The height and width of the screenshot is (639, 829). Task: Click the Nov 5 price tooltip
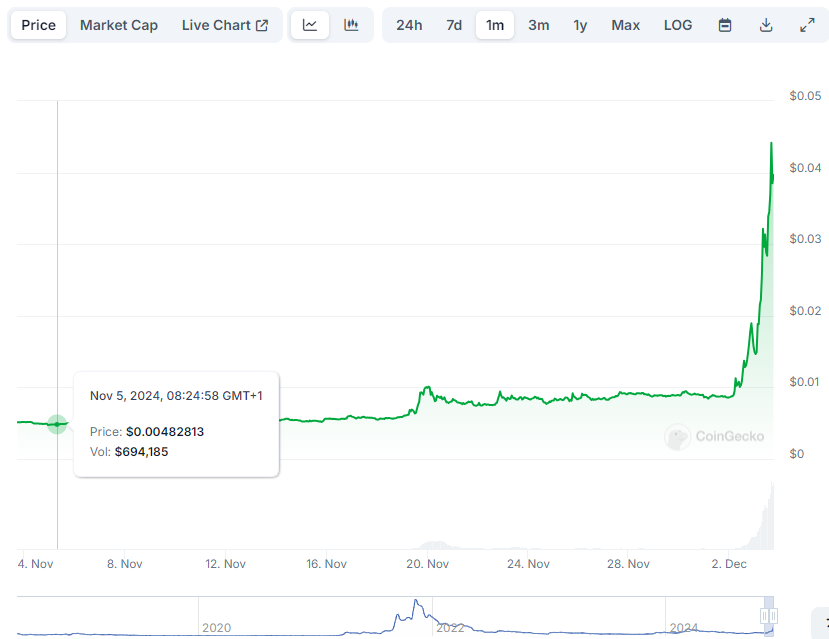click(176, 424)
